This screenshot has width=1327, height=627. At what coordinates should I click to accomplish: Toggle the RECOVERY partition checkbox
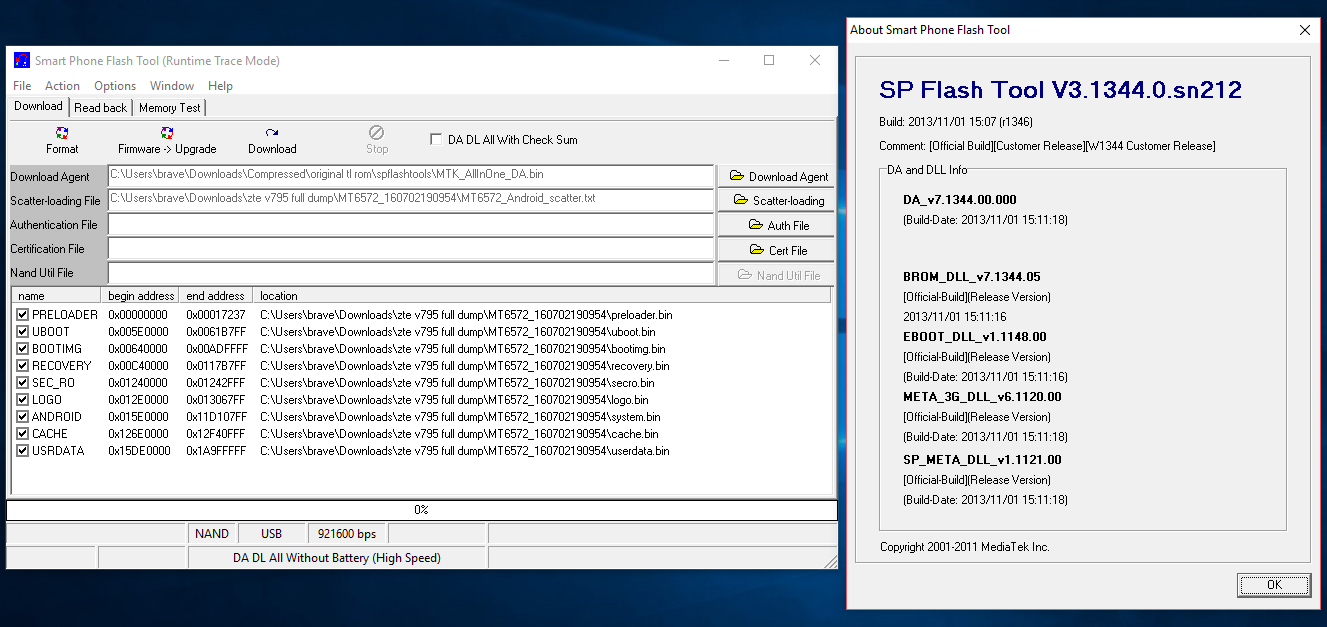(22, 365)
